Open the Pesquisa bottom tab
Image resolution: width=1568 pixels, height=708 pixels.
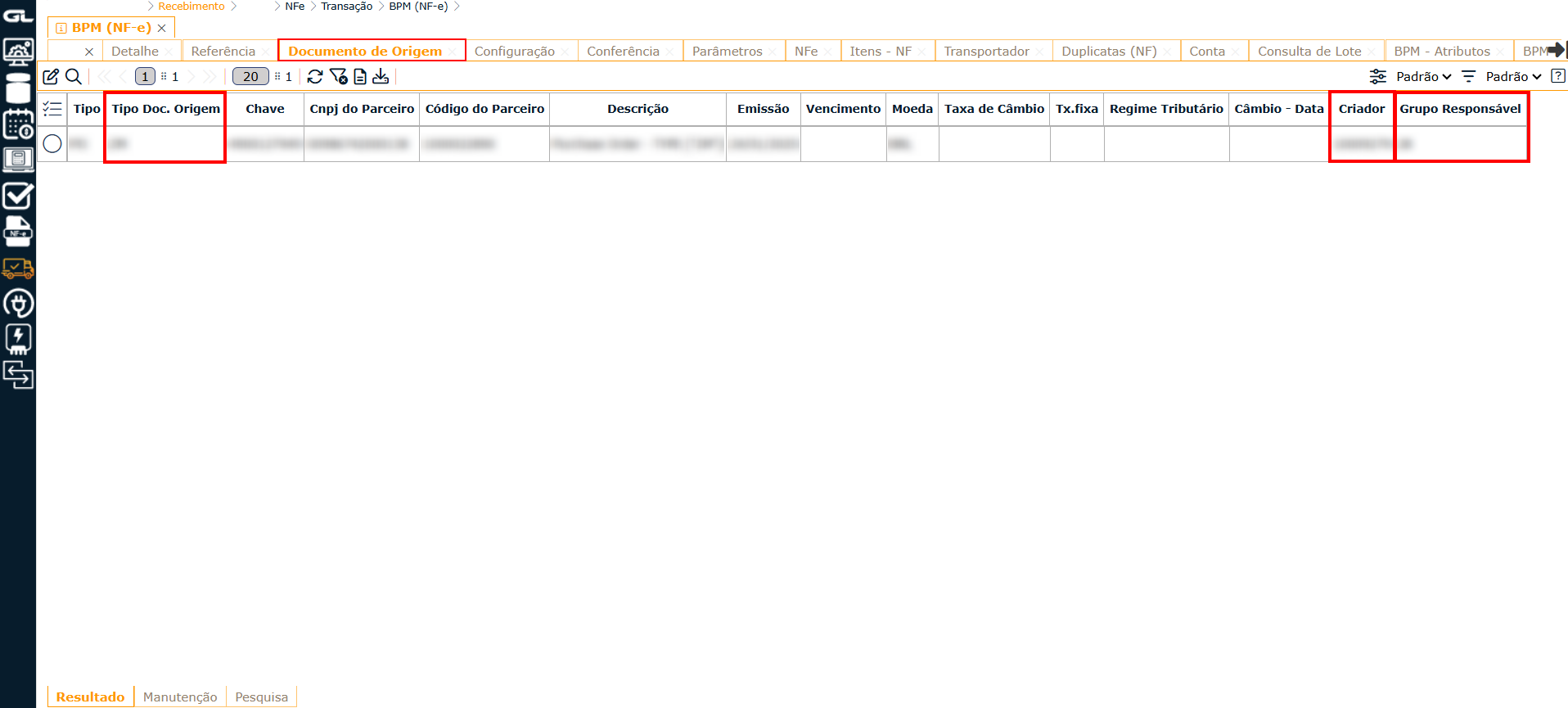pos(261,697)
